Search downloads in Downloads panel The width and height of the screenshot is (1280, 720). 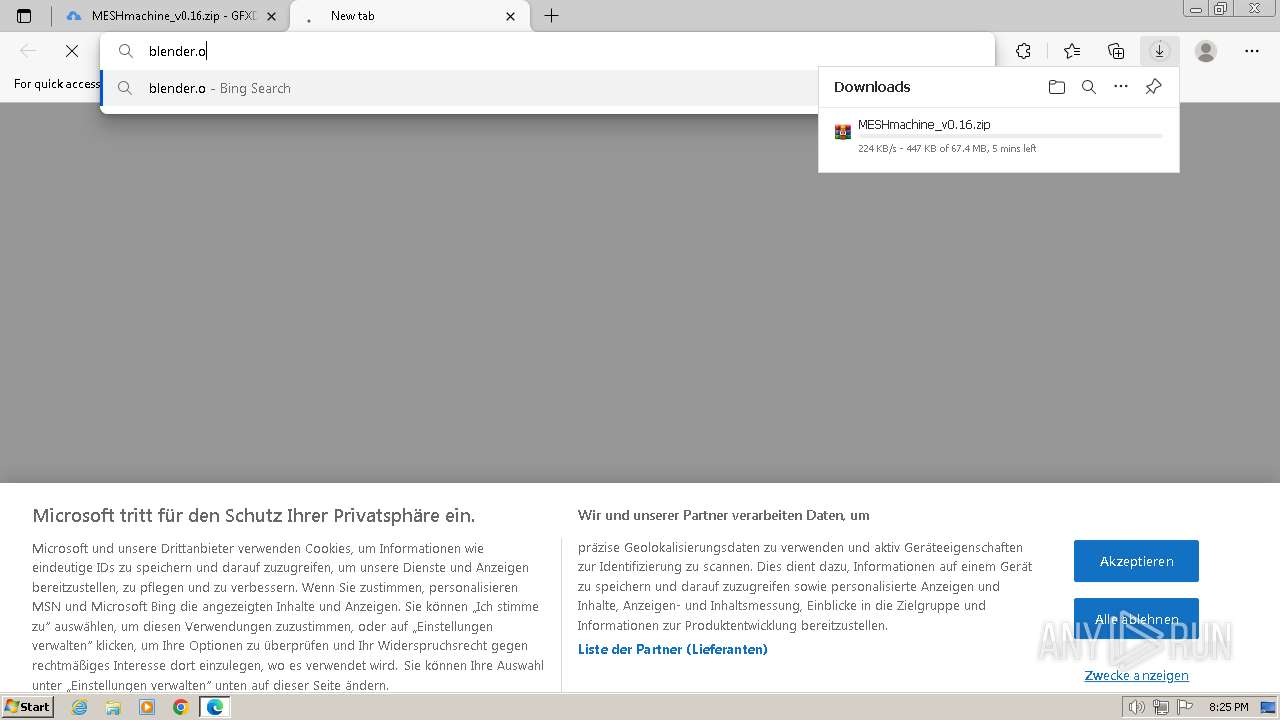click(x=1089, y=87)
